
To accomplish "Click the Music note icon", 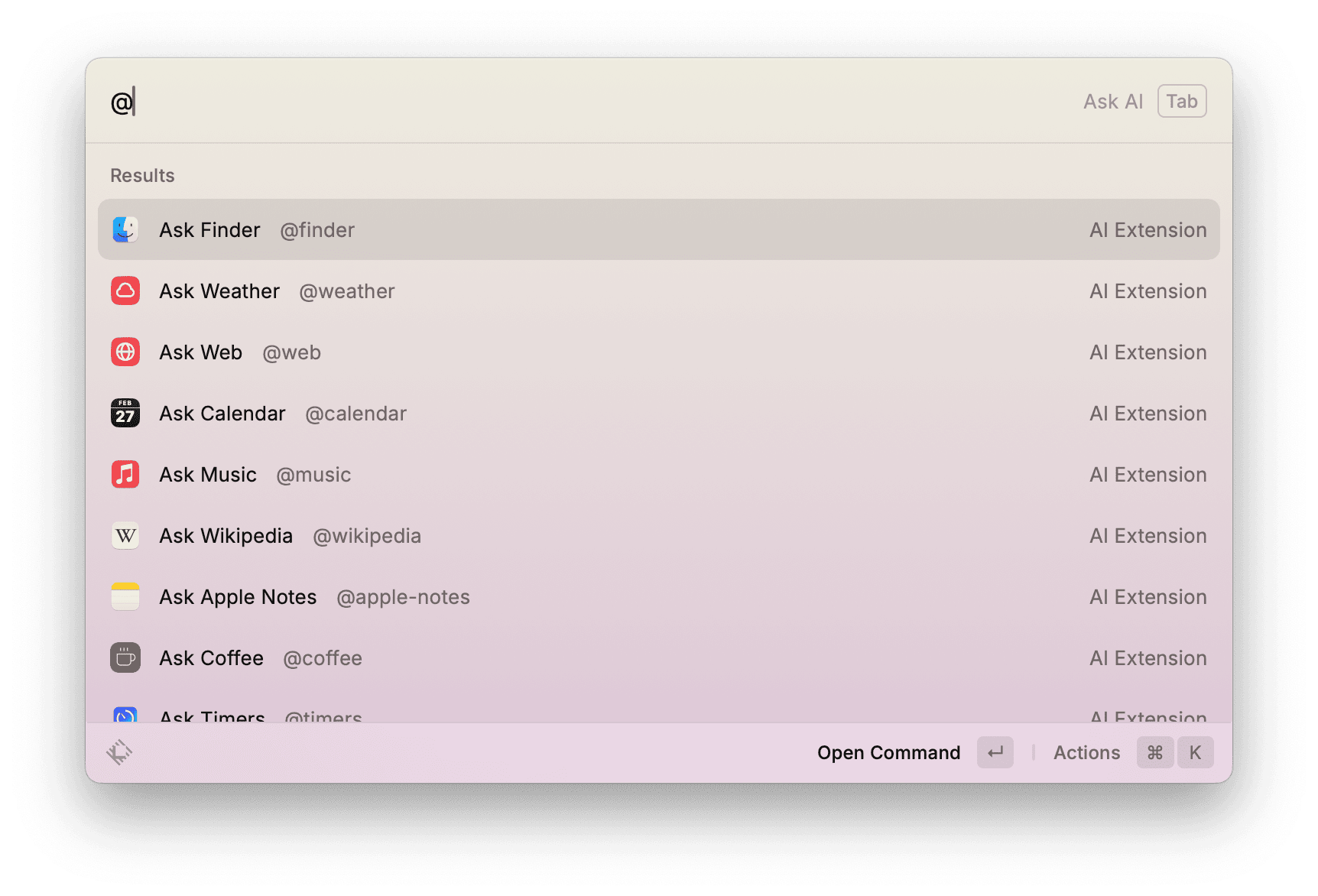I will coord(125,474).
